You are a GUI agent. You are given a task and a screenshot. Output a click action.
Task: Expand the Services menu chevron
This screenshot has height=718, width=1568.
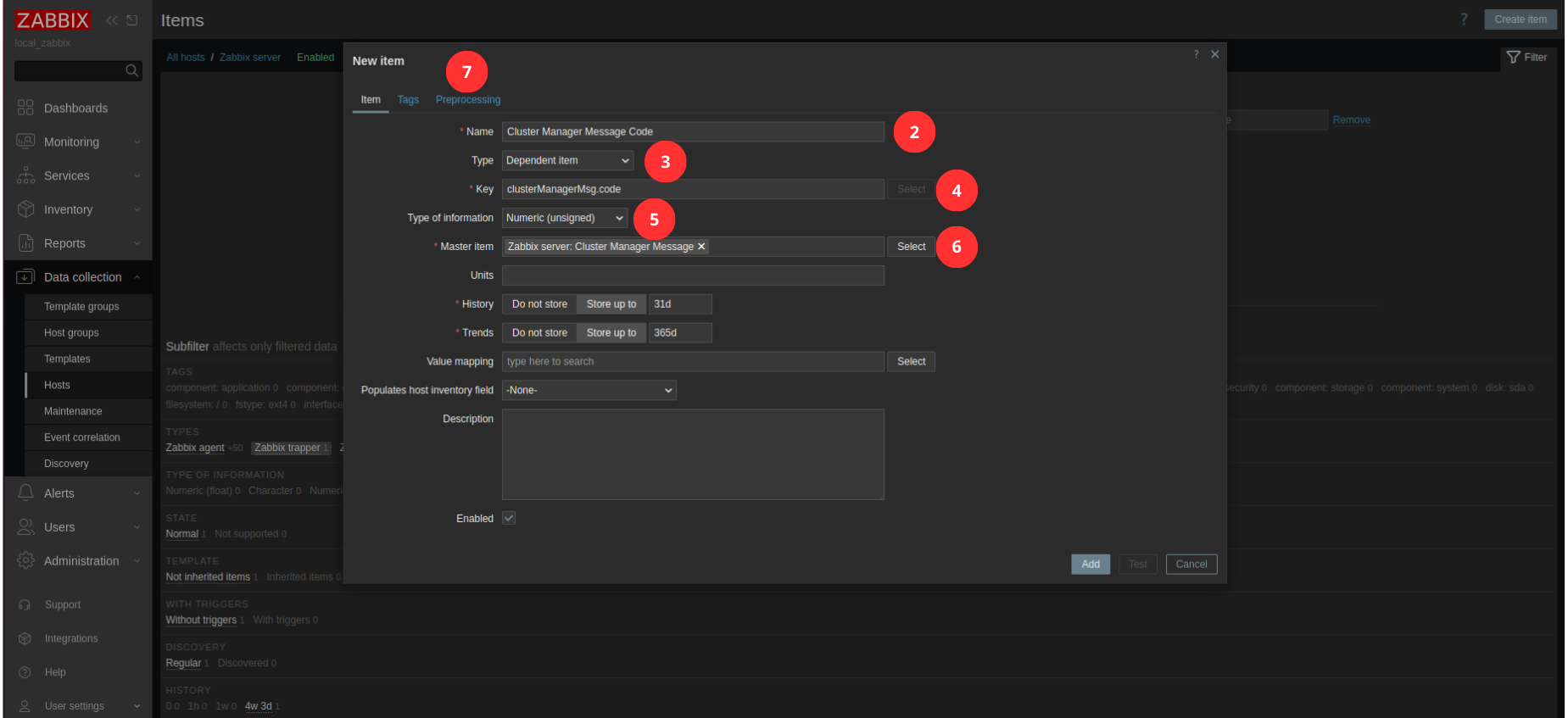pyautogui.click(x=137, y=176)
